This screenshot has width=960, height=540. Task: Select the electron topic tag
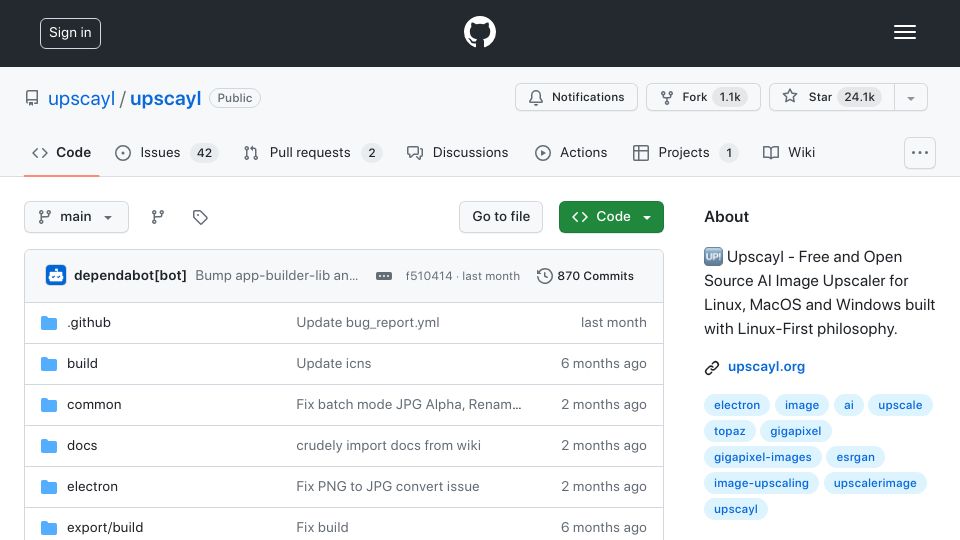pos(737,405)
